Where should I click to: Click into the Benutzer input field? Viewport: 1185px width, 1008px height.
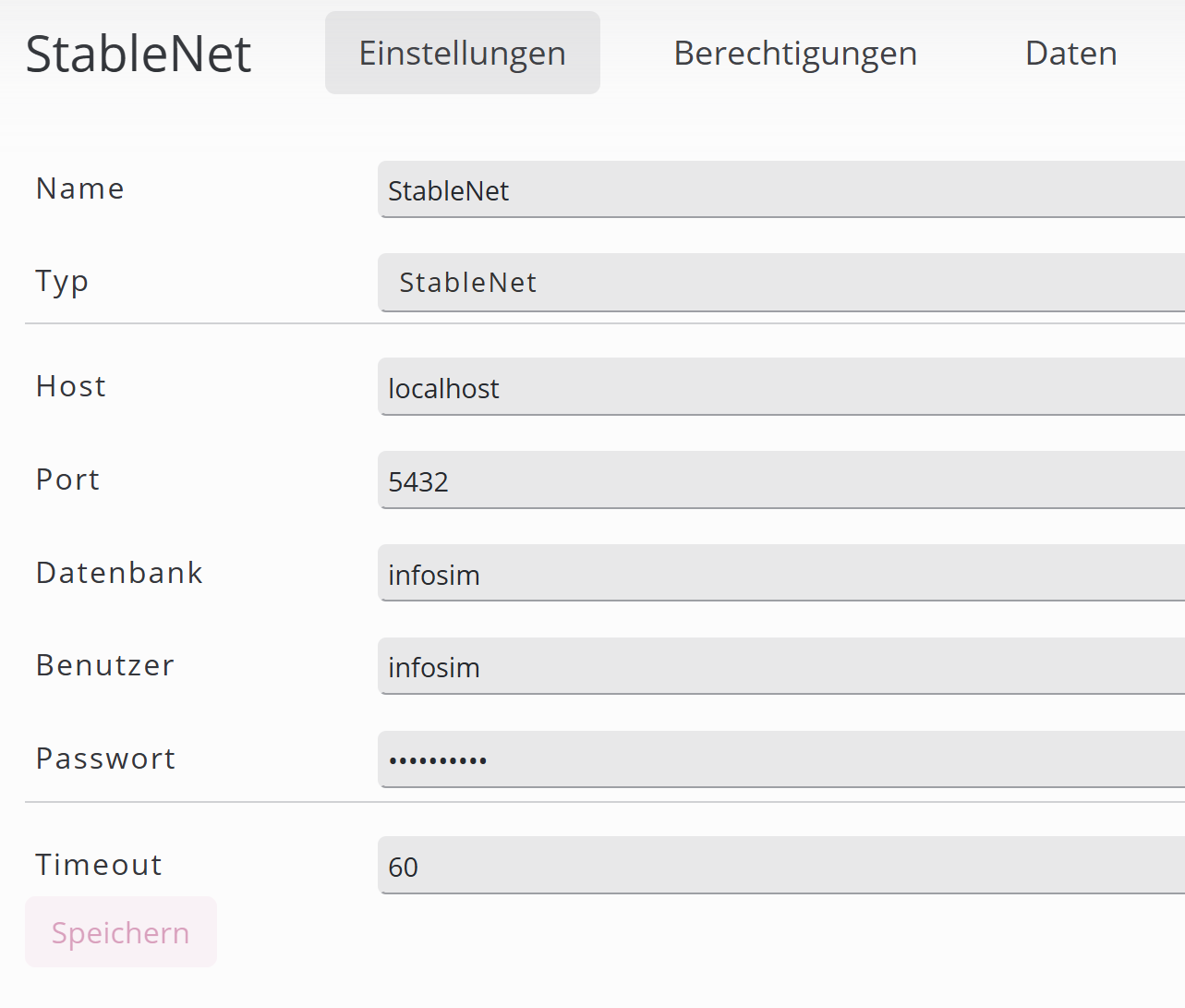pyautogui.click(x=781, y=667)
